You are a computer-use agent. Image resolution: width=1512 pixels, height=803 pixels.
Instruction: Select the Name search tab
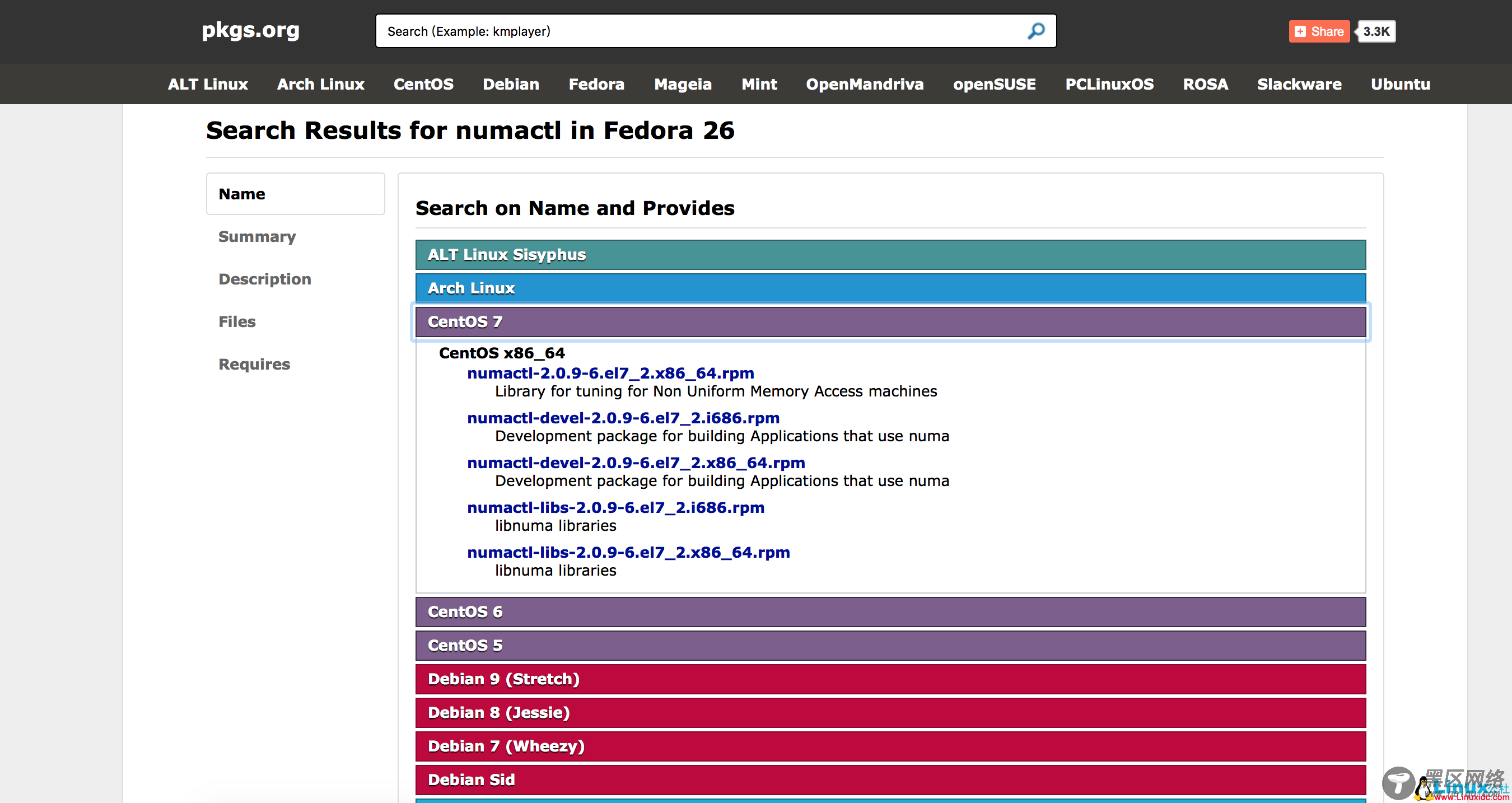tap(295, 194)
